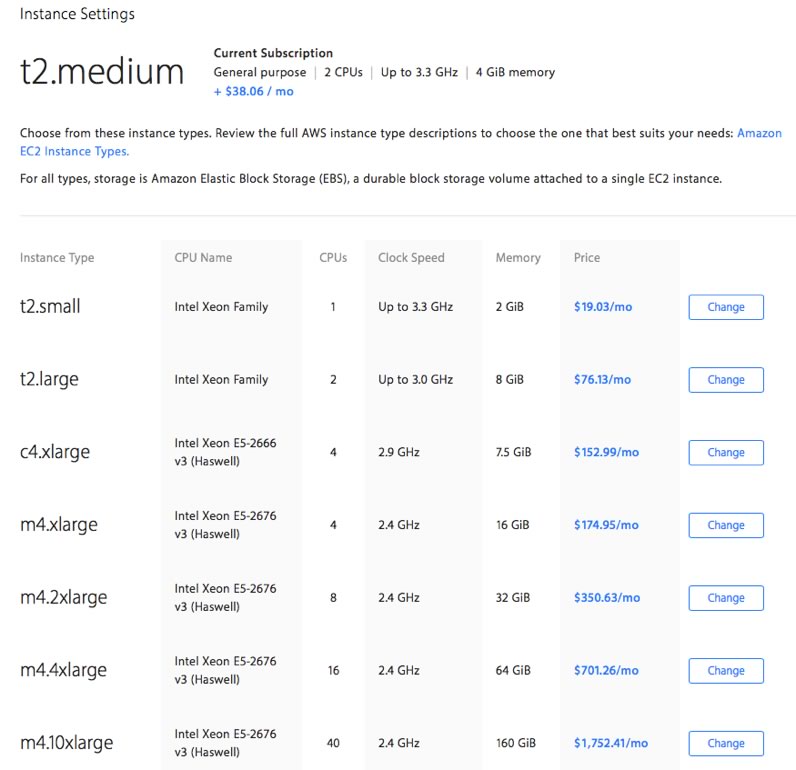Screen dimensions: 796x770
Task: Click the Price column header
Action: coord(587,257)
